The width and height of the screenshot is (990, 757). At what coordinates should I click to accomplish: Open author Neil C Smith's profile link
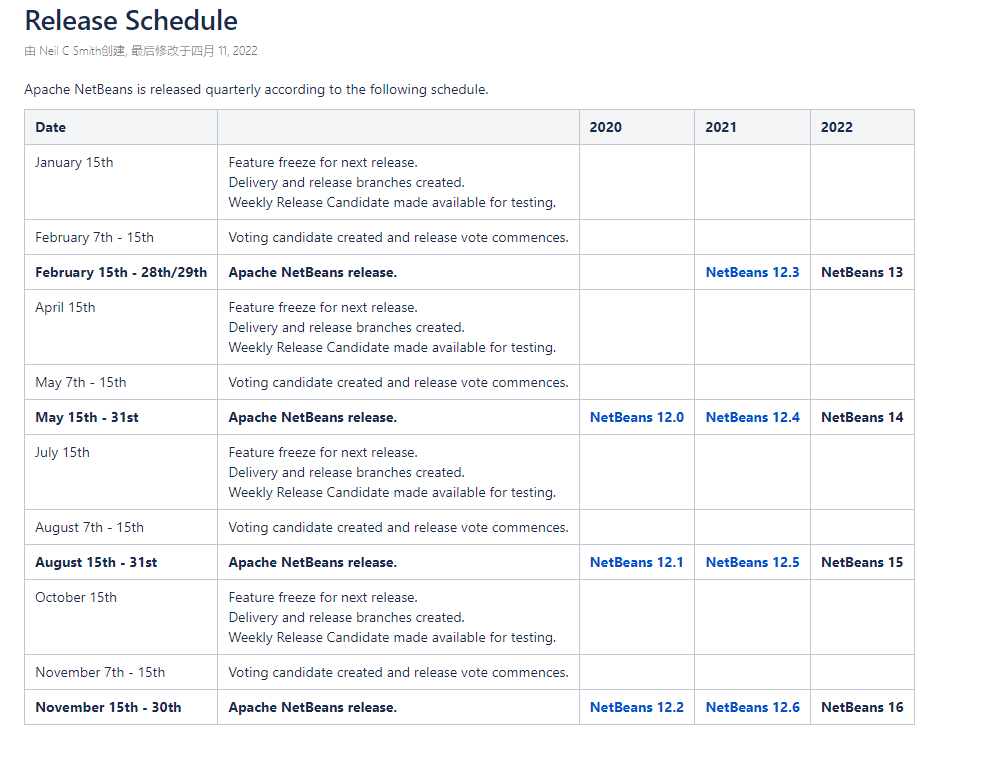(x=69, y=51)
